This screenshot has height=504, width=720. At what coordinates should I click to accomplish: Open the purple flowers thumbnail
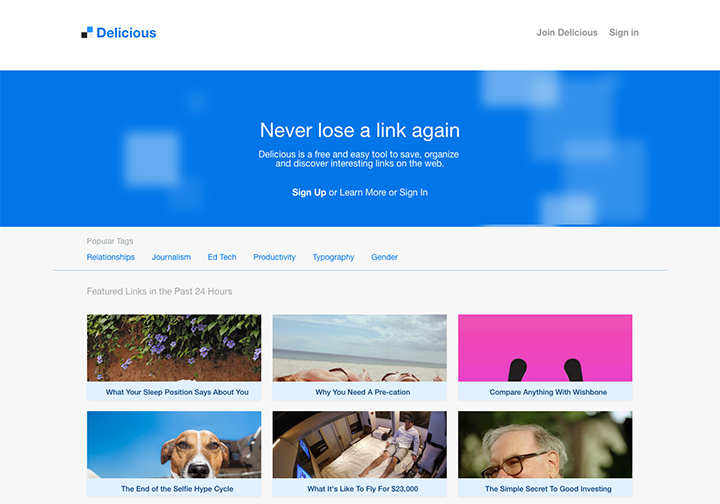tap(174, 348)
